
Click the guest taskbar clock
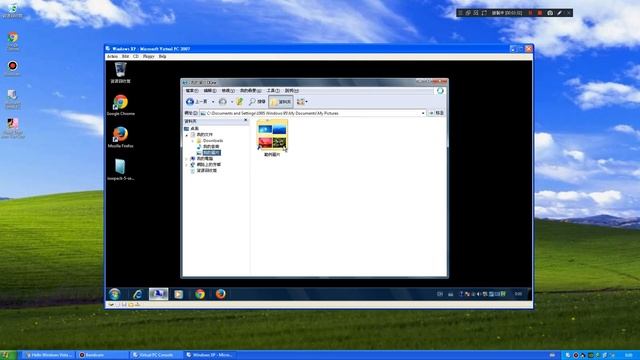pyautogui.click(x=518, y=294)
